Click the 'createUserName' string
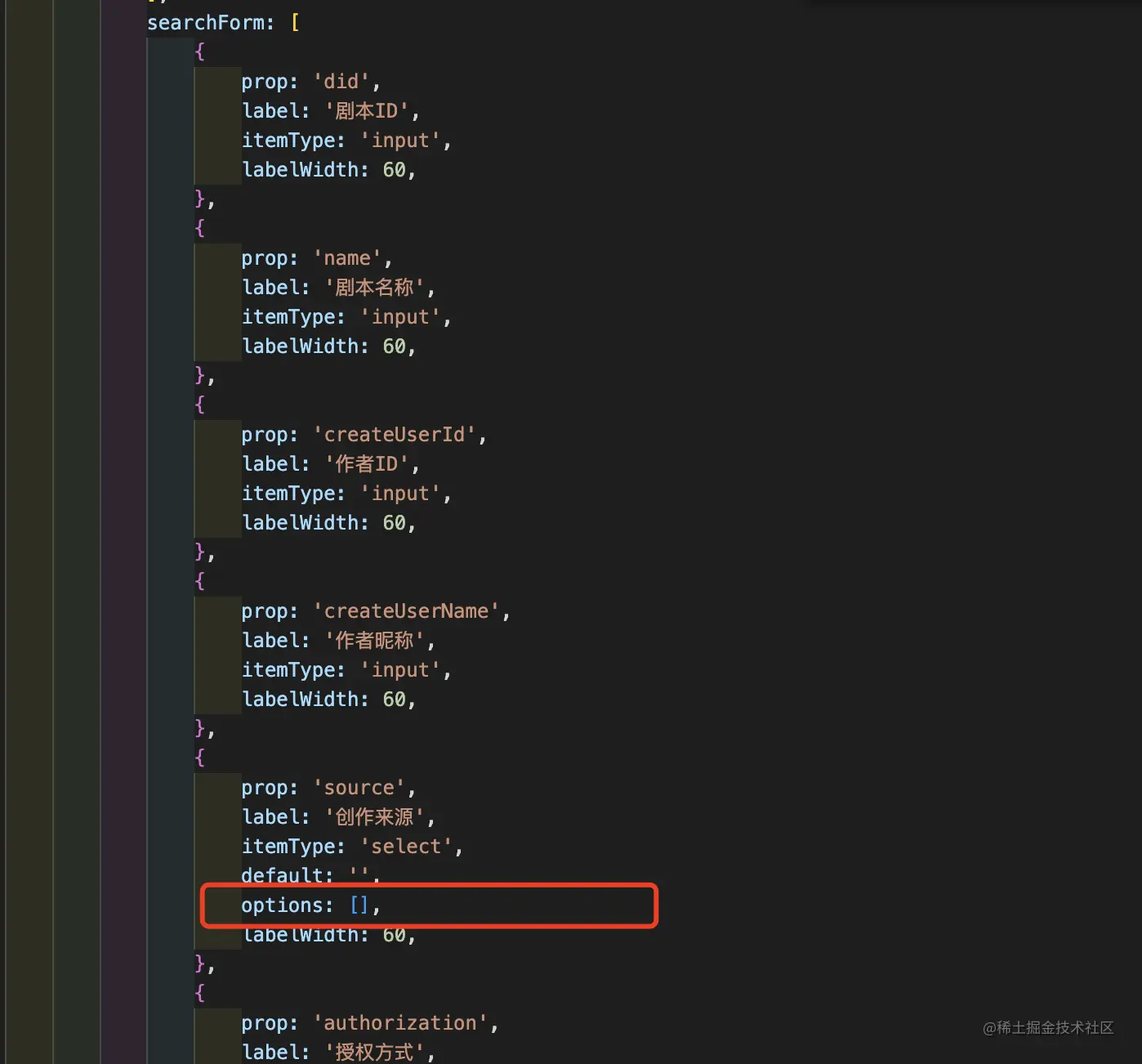Viewport: 1142px width, 1064px height. coord(406,611)
